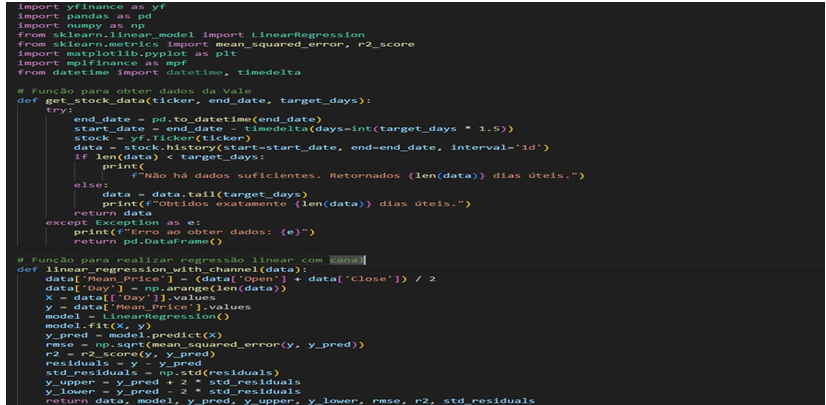Screen dimensions: 826x405
Task: Click the "X = data[['Day']].values" line
Action: click(131, 298)
